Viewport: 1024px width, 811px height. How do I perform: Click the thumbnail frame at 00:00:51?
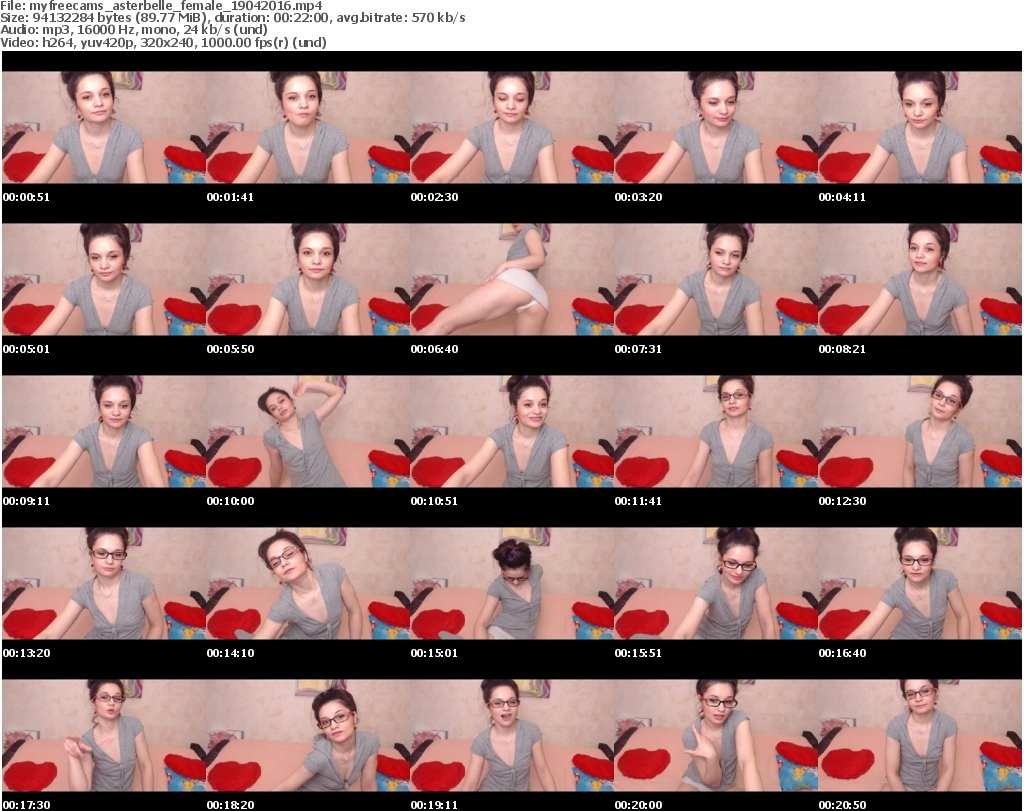click(x=104, y=127)
